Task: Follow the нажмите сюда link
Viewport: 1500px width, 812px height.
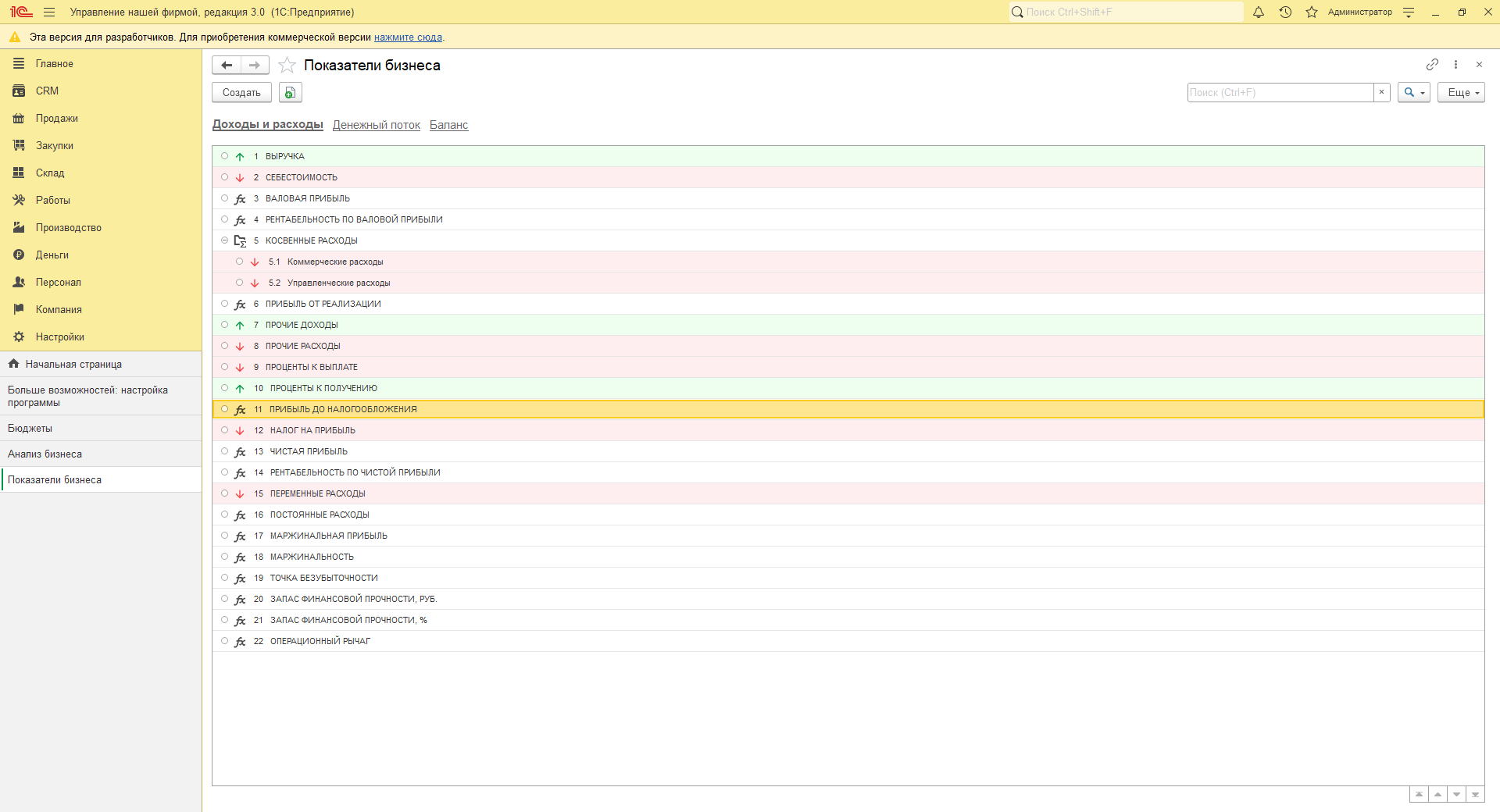Action: (x=408, y=37)
